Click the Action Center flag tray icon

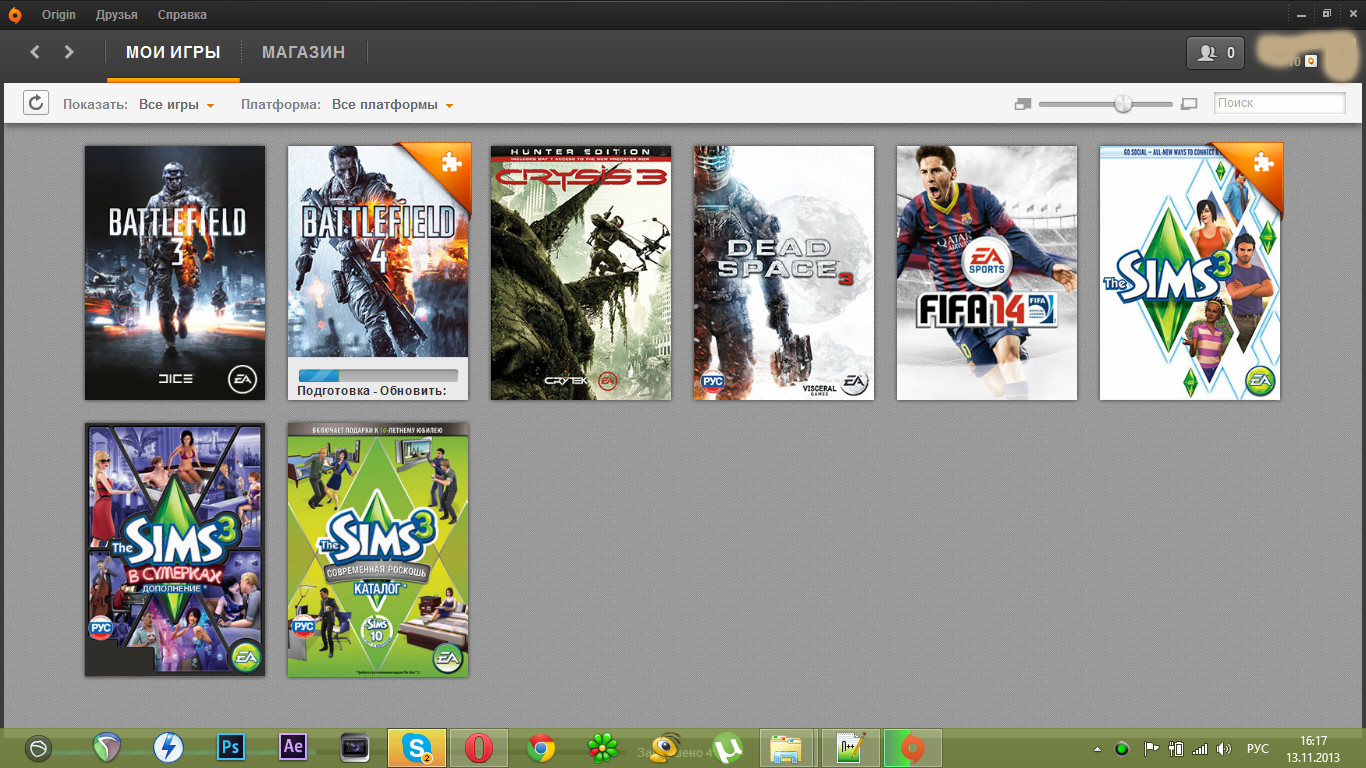[x=1151, y=749]
